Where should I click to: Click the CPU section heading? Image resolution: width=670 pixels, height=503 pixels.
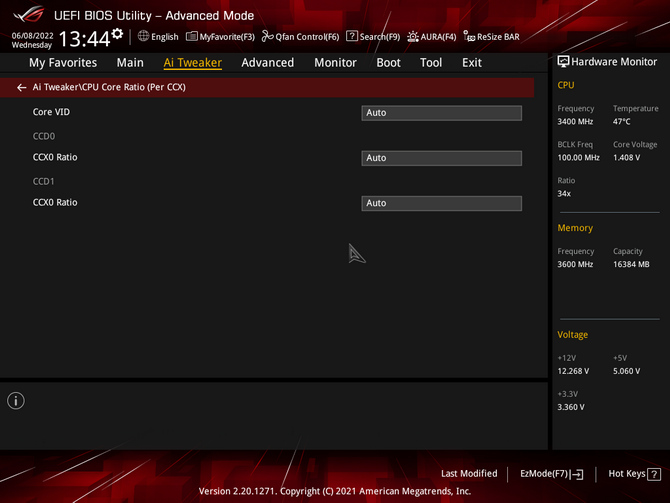[566, 85]
